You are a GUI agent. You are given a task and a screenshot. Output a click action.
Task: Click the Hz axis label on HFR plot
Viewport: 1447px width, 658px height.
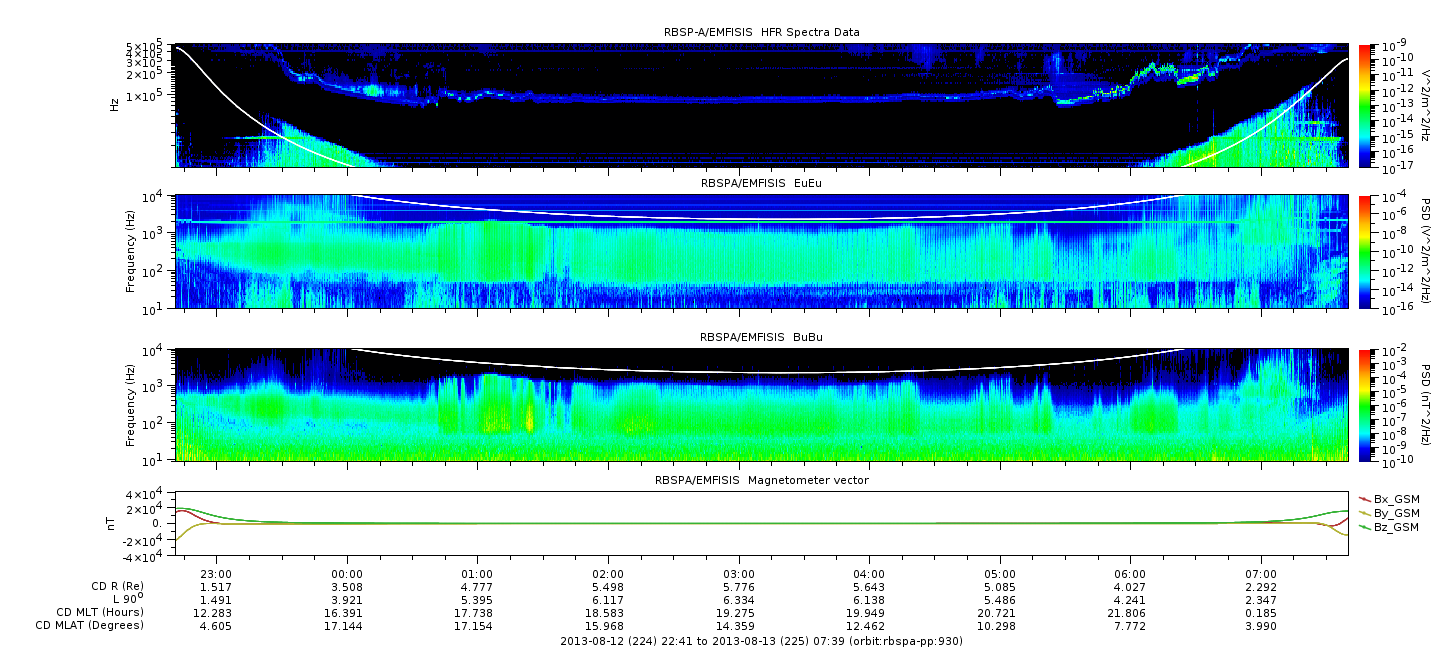[114, 104]
